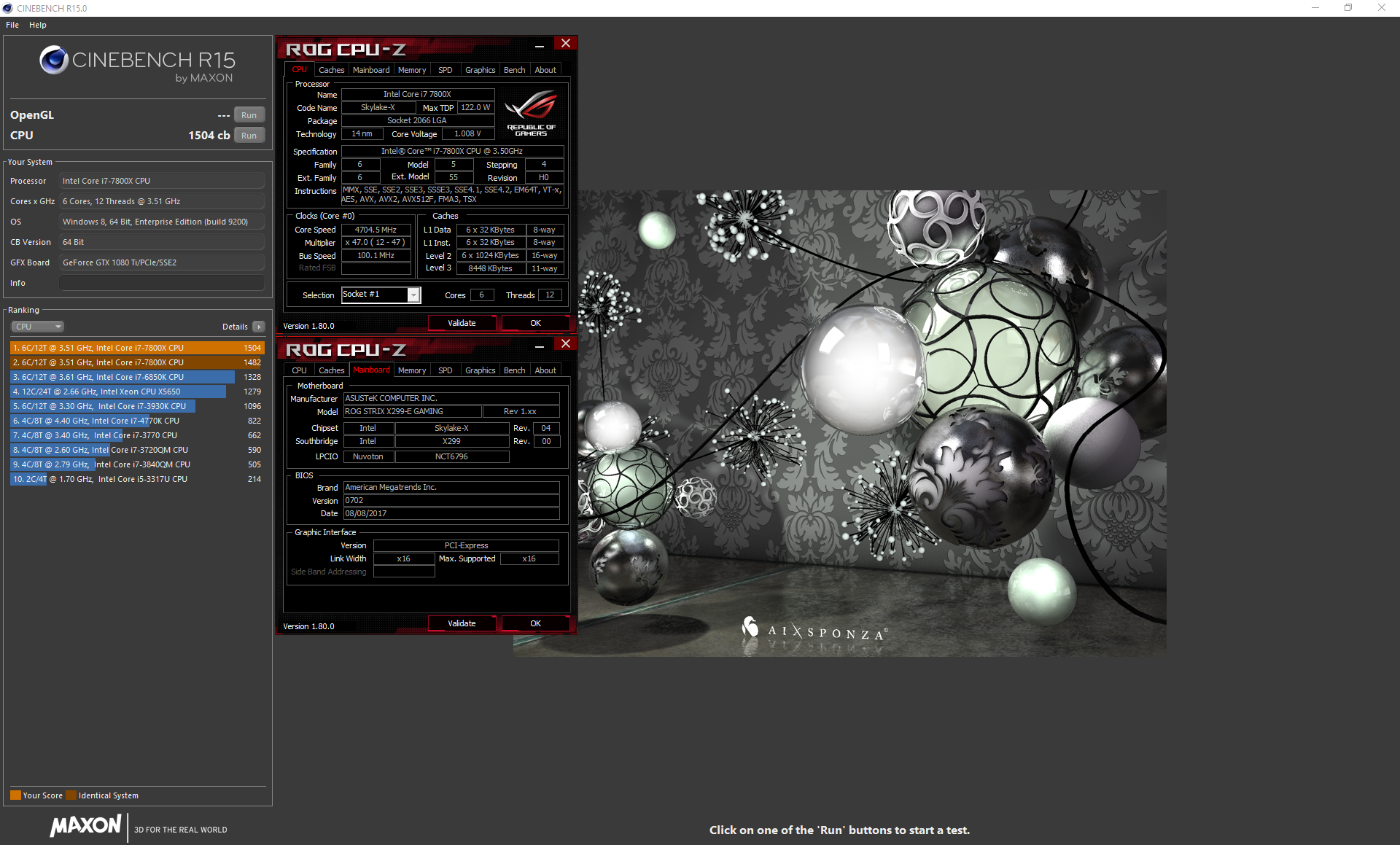This screenshot has width=1400, height=845.
Task: Select the i5-3317U ranking entry
Action: click(137, 479)
